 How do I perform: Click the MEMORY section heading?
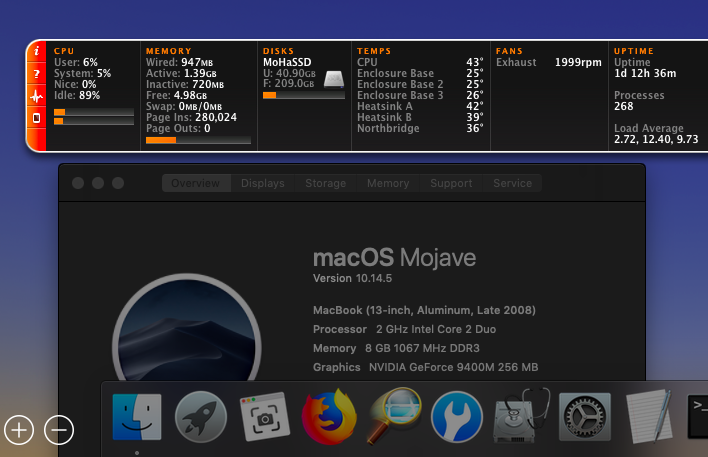point(169,51)
